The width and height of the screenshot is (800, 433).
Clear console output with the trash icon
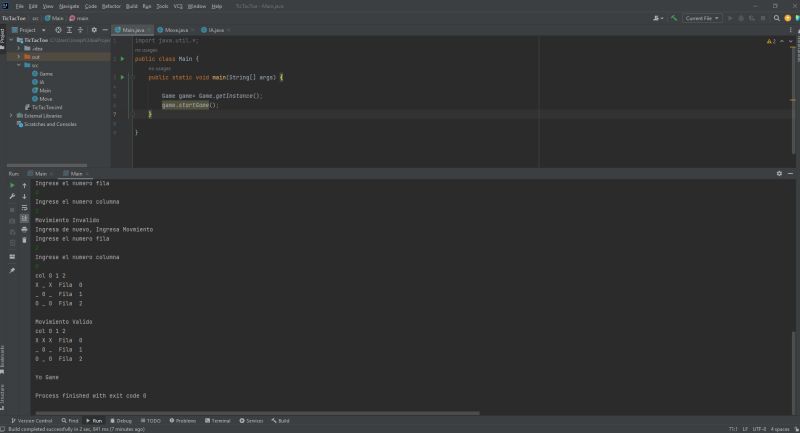coord(24,240)
